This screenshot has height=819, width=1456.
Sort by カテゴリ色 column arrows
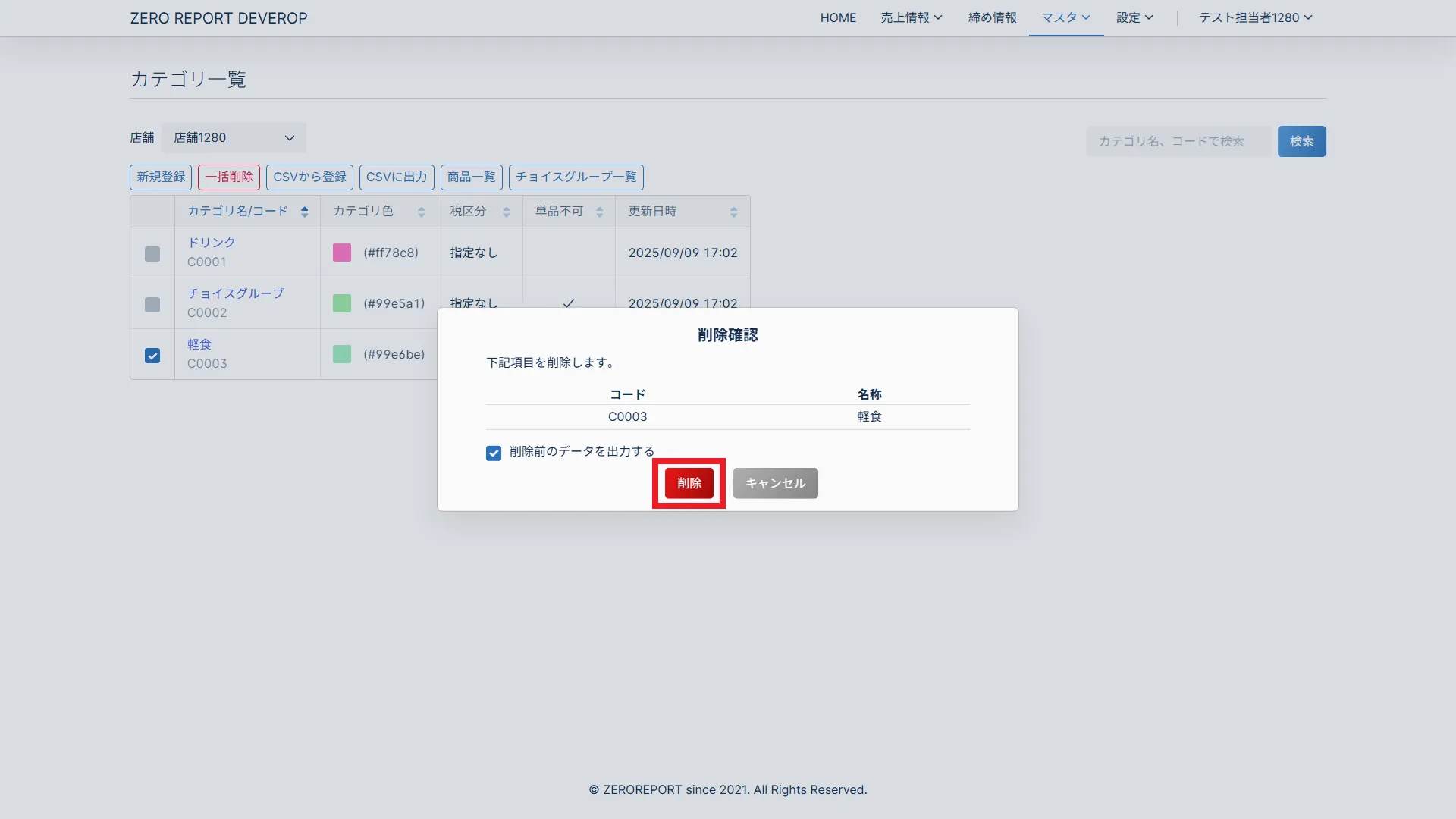coord(421,212)
